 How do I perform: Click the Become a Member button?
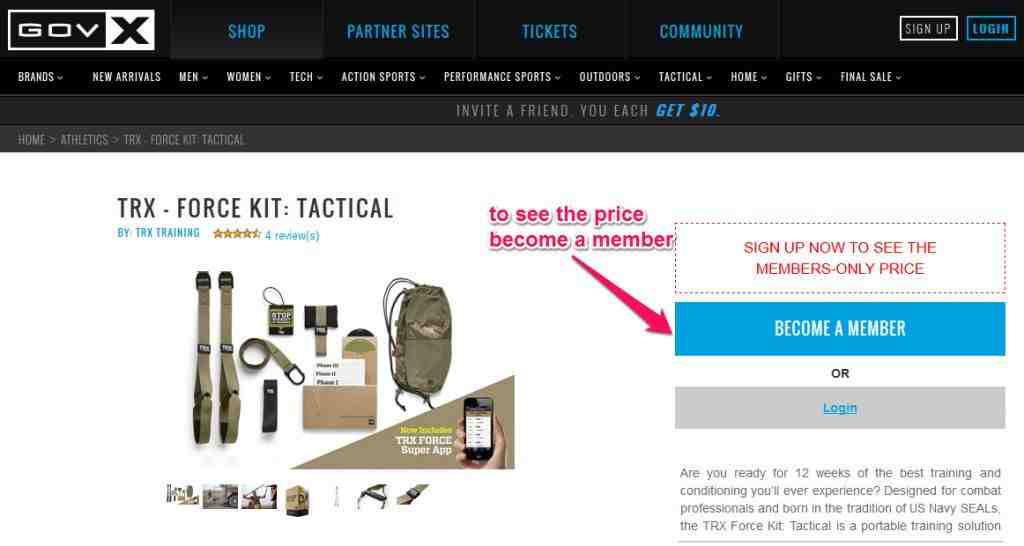tap(840, 329)
